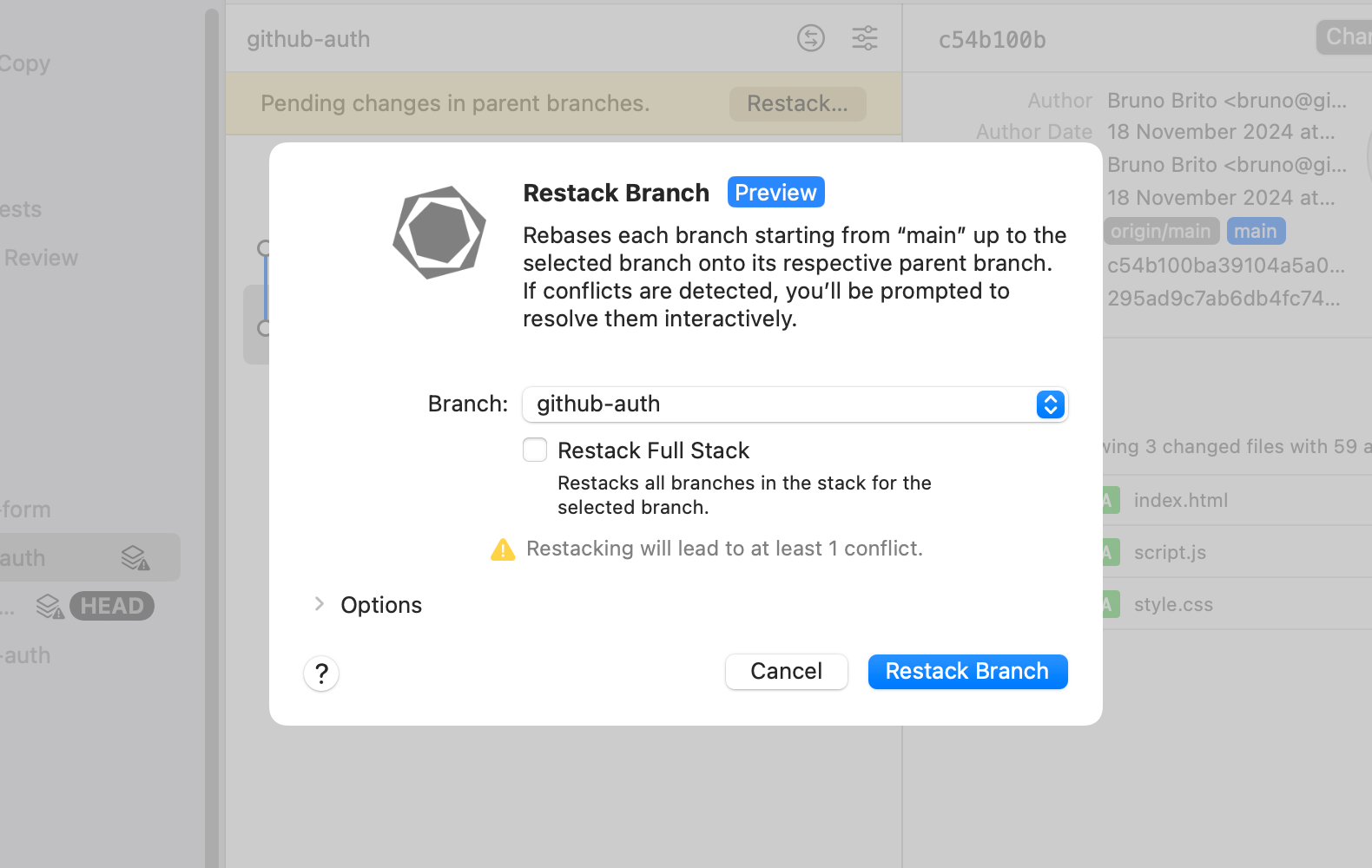
Task: Expand the Options disclosure chevron
Action: pos(319,604)
